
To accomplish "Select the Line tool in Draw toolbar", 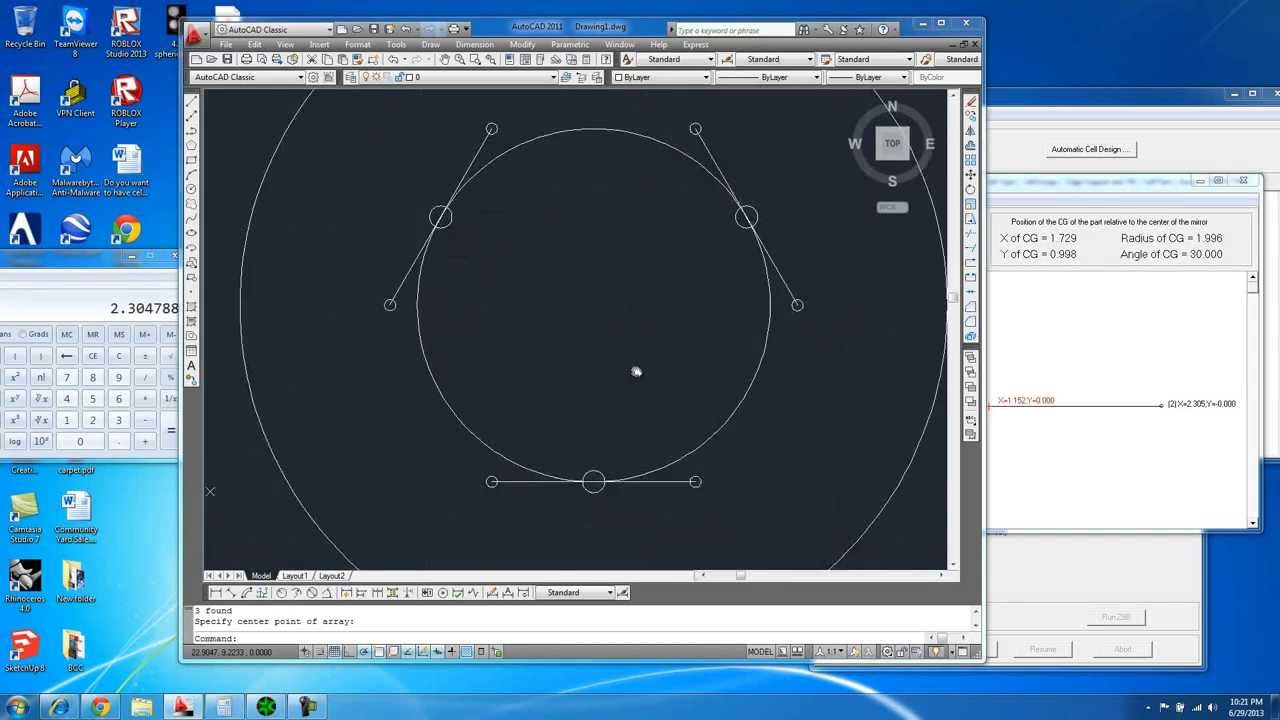I will click(191, 103).
